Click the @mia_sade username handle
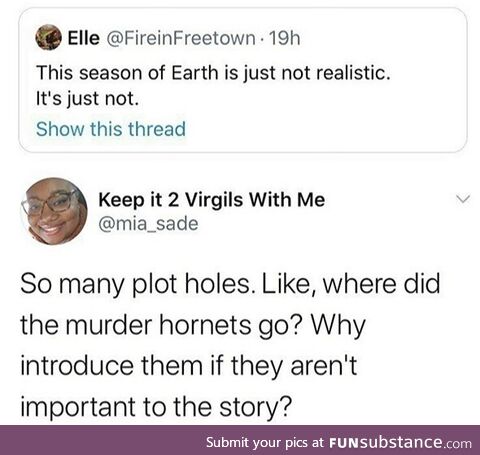 (148, 224)
